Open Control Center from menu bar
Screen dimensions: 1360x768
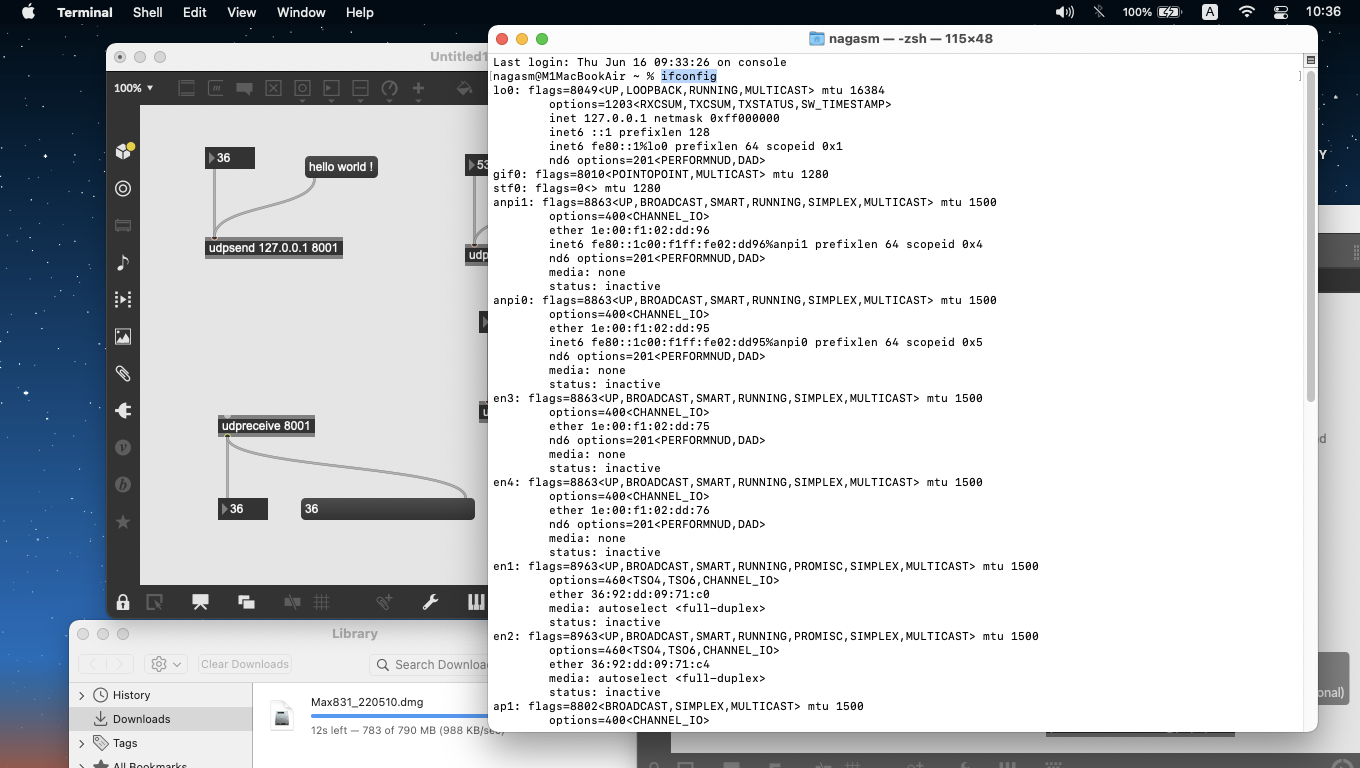click(1281, 12)
